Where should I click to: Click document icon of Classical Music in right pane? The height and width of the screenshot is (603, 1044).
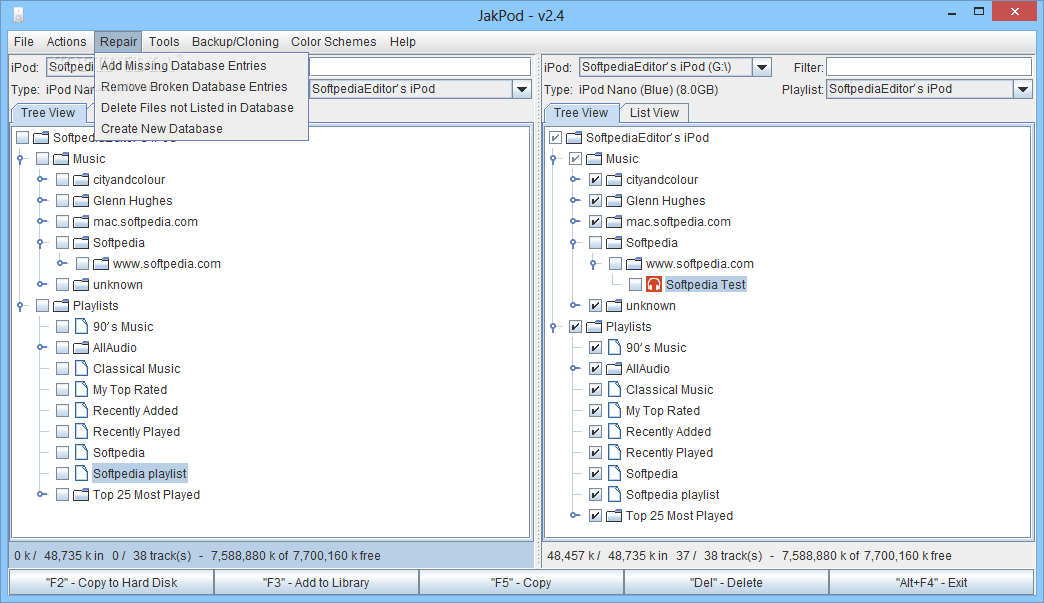tap(614, 390)
